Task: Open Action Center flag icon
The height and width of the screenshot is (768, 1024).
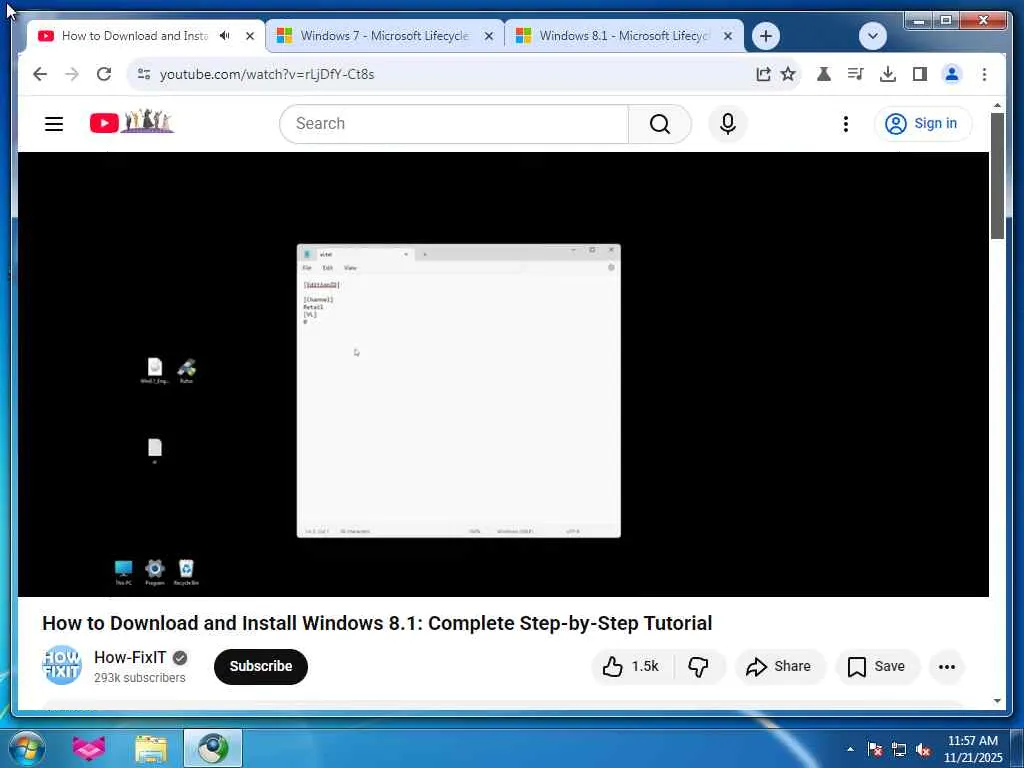Action: pos(875,749)
